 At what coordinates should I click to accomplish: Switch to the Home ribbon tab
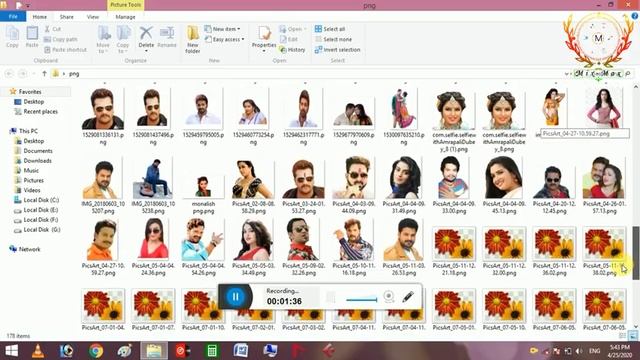point(40,17)
